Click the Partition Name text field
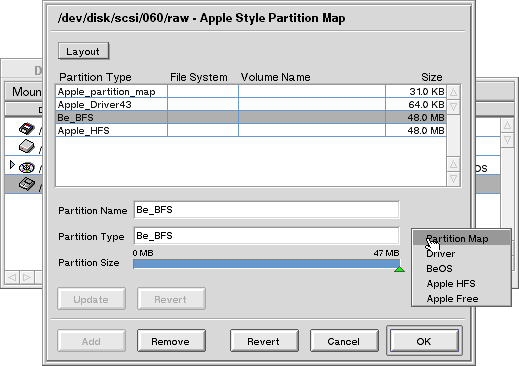 [x=266, y=210]
